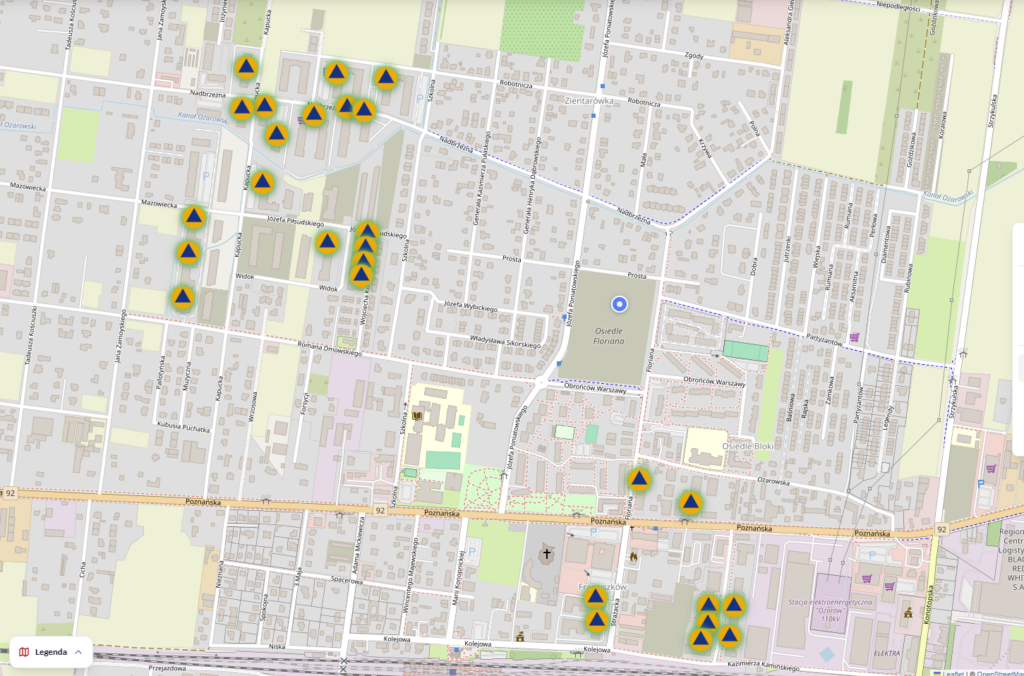1024x676 pixels.
Task: Expand the Legenda panel using its chevron
Action: [x=79, y=652]
